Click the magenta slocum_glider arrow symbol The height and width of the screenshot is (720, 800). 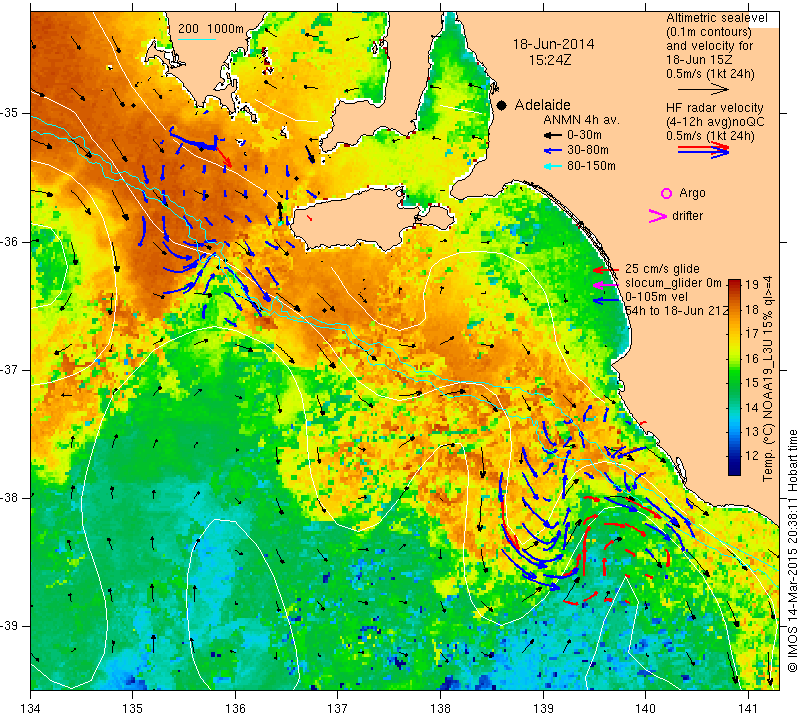(x=606, y=284)
